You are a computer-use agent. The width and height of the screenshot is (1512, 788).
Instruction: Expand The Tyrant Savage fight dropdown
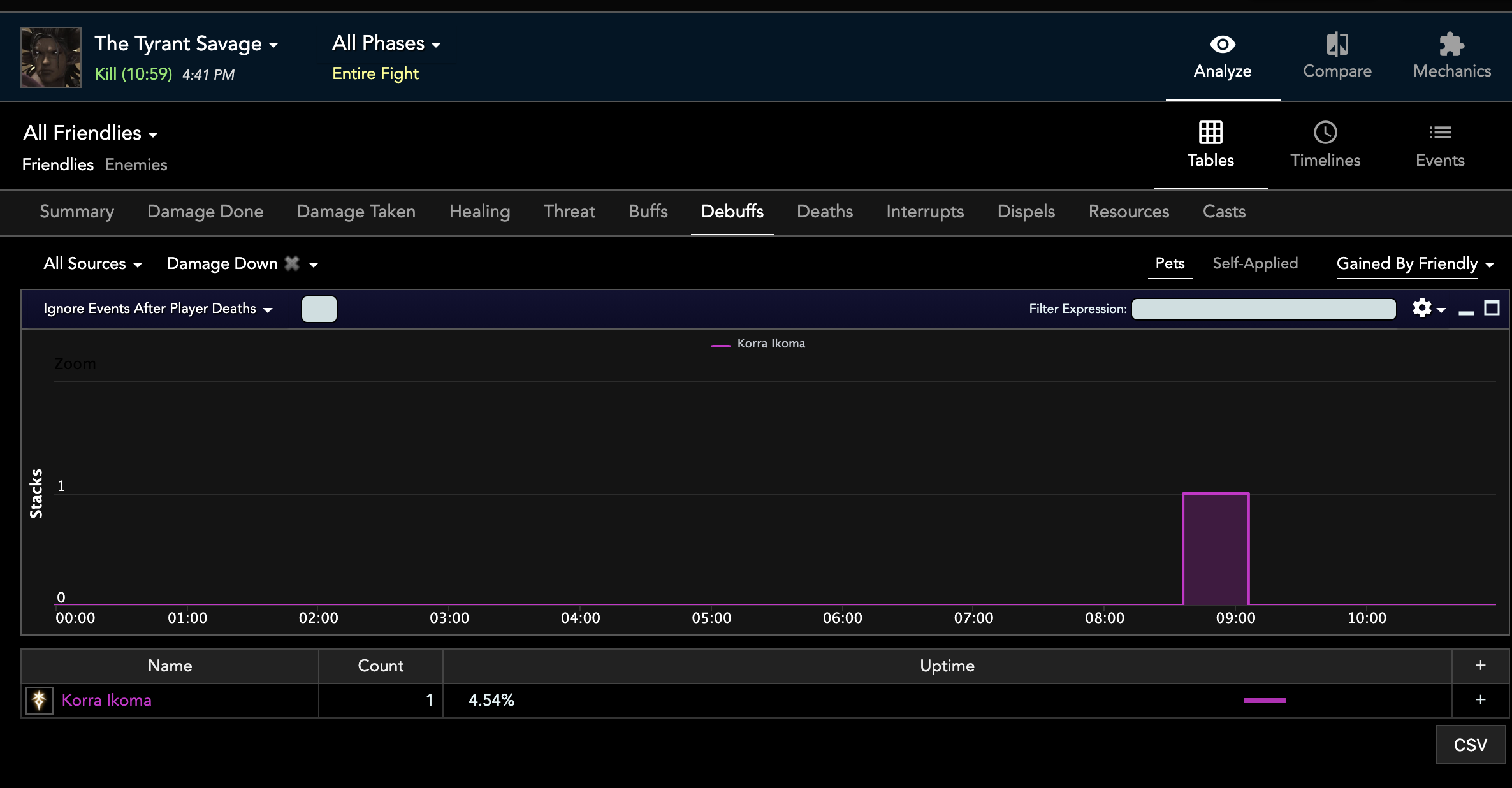(x=186, y=43)
